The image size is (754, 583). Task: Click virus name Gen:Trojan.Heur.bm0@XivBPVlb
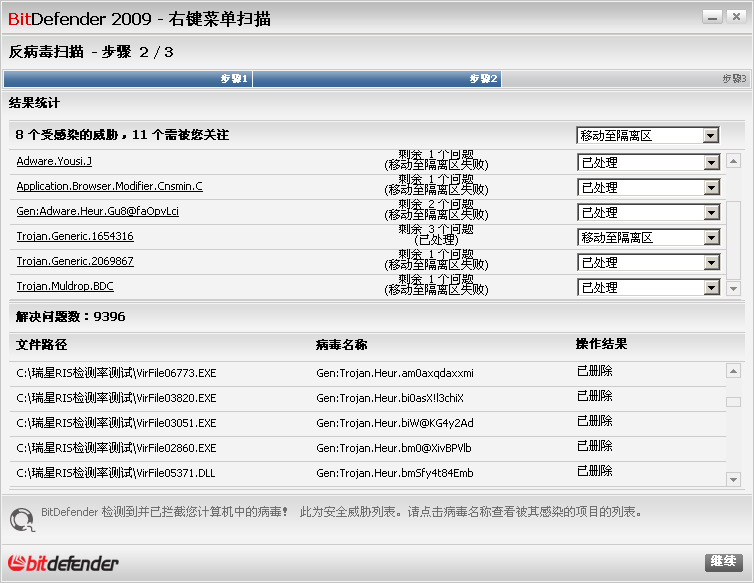pyautogui.click(x=394, y=448)
